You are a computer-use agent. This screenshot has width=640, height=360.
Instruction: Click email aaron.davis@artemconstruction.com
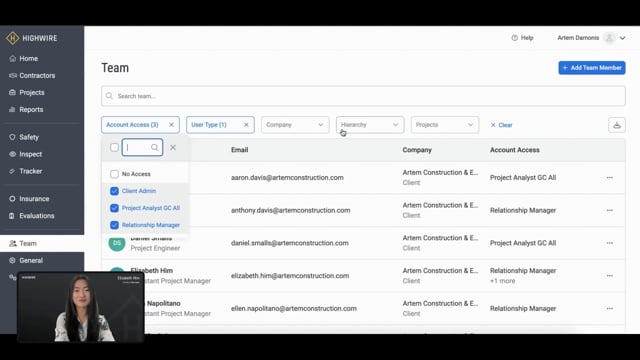point(287,178)
